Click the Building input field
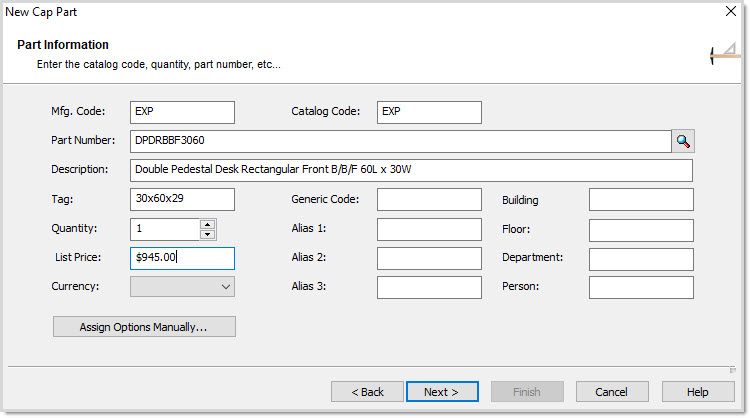The height and width of the screenshot is (418, 750). point(641,199)
